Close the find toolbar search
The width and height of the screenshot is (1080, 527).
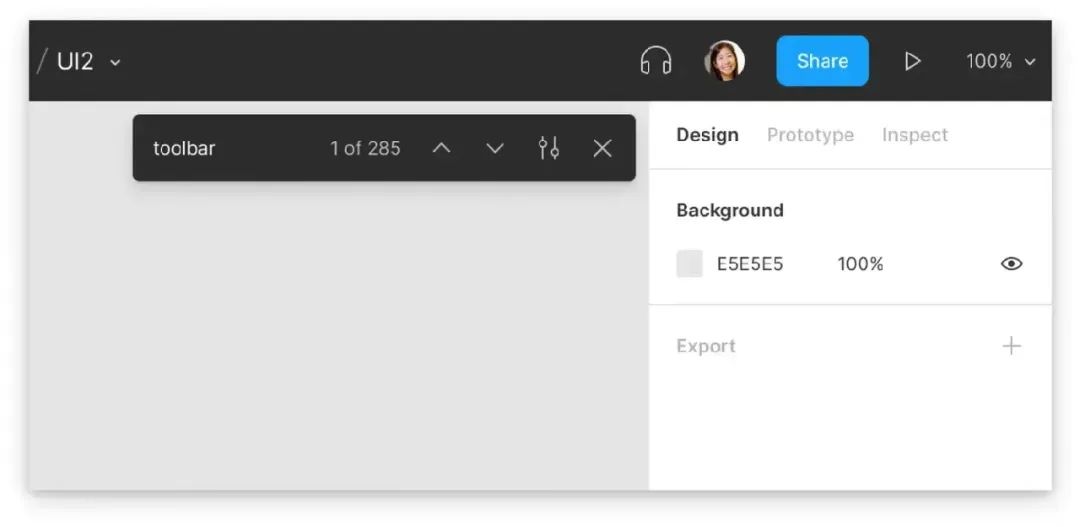pos(602,148)
